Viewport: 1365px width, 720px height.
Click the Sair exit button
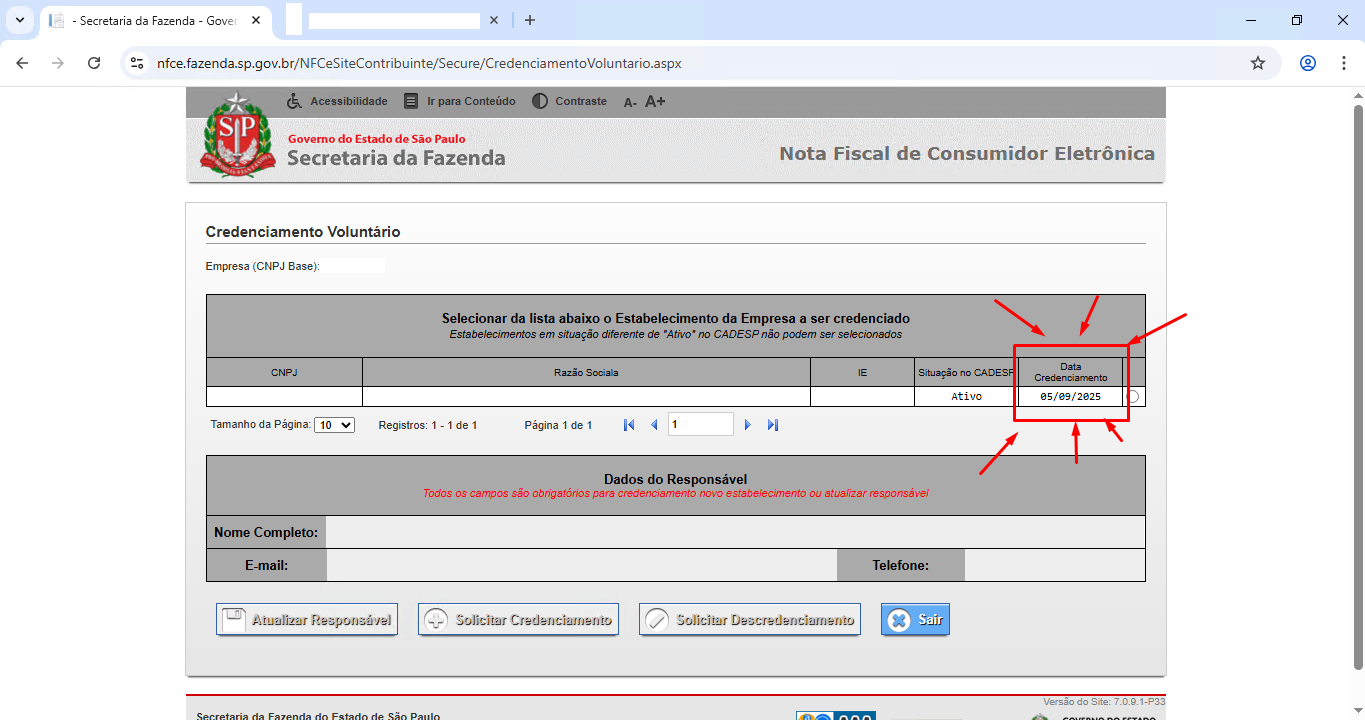[915, 620]
